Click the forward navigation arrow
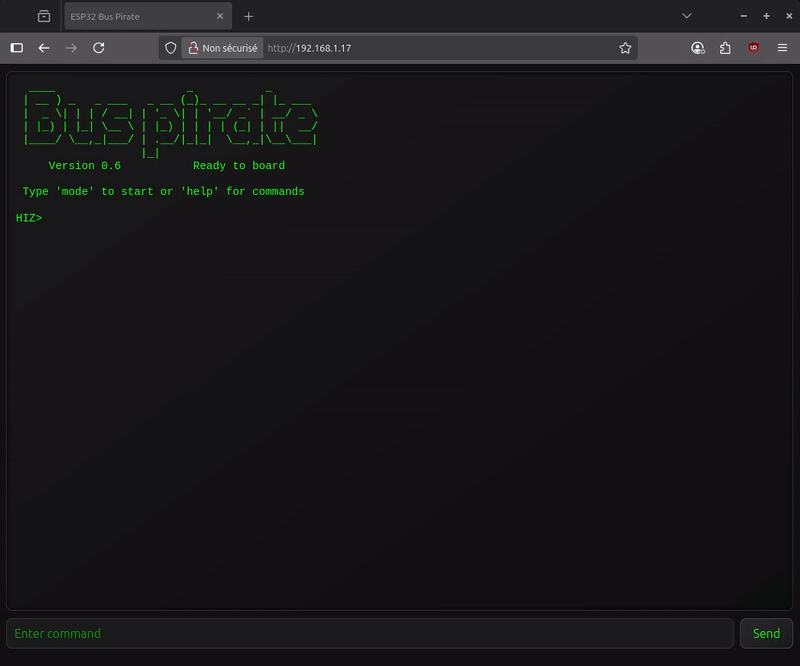The width and height of the screenshot is (800, 666). coord(71,48)
